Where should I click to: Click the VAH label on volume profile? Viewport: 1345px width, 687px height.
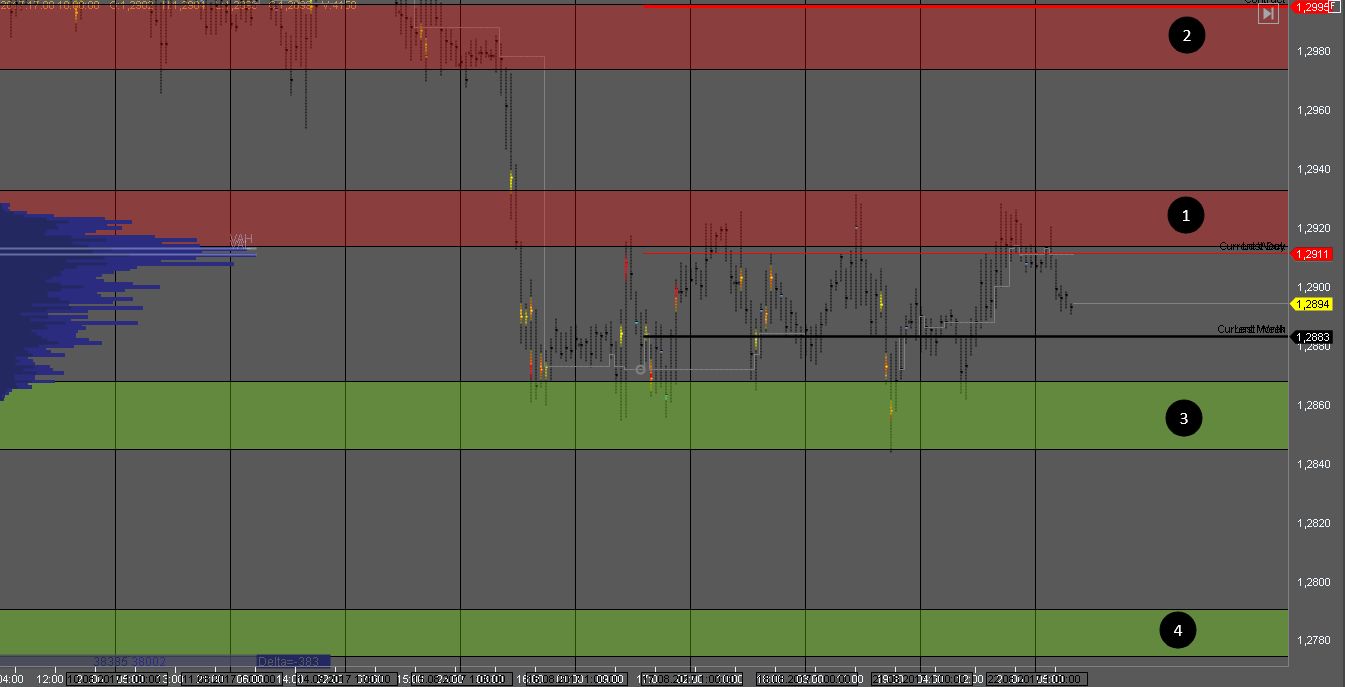[x=240, y=241]
